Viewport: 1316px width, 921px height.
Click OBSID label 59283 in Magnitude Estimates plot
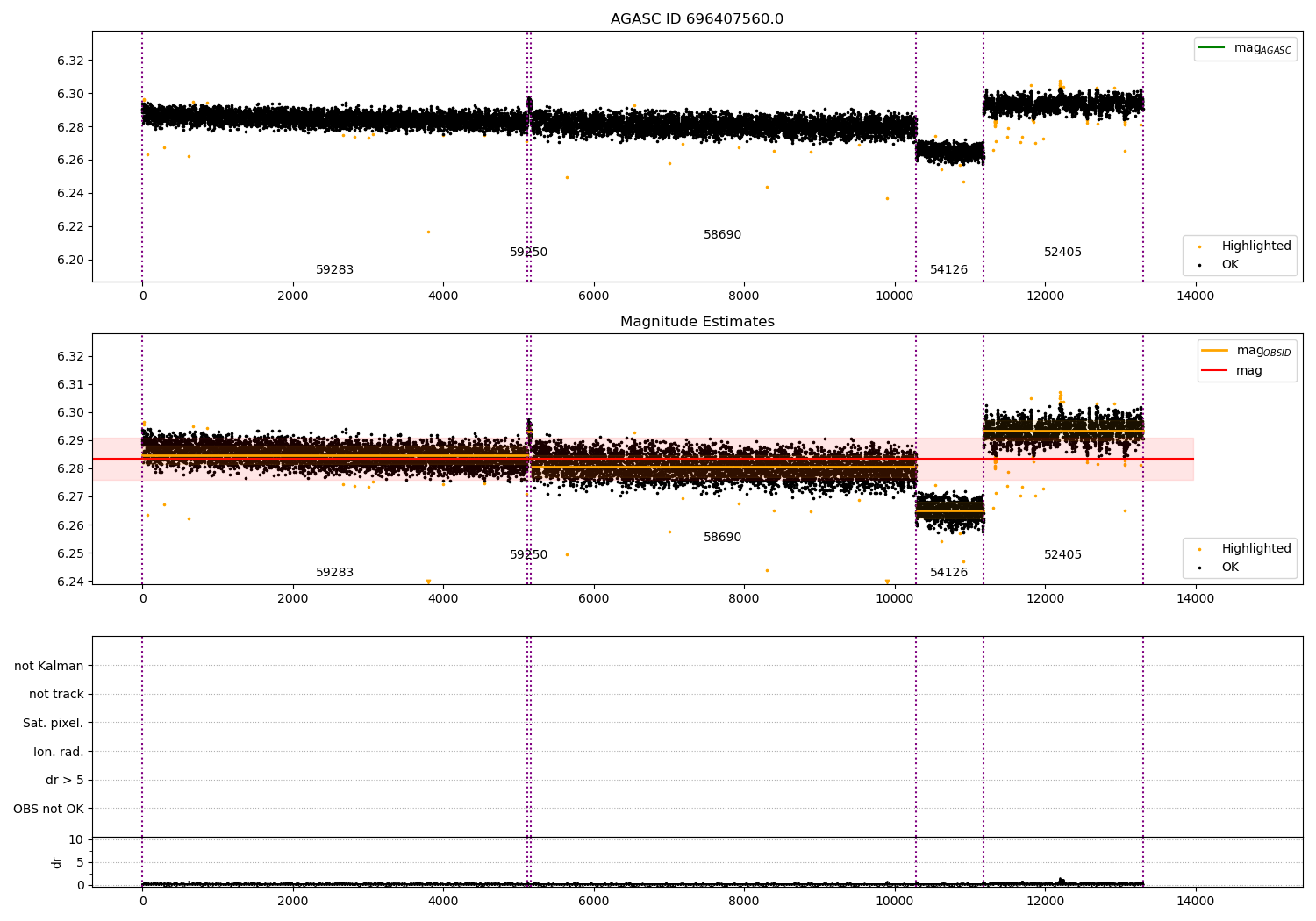point(334,573)
